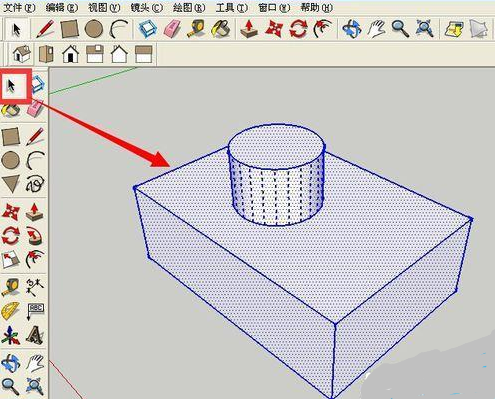495x399 pixels.
Task: Switch to Right view icon
Action: click(95, 54)
